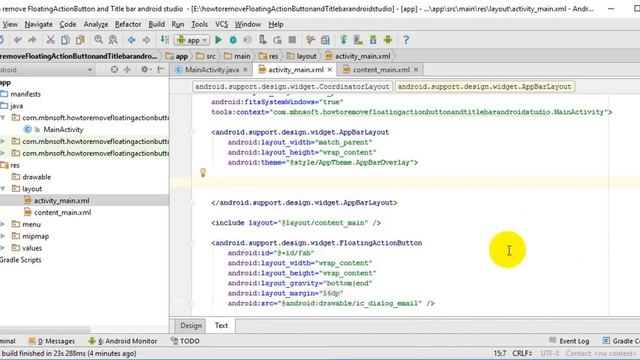Screen dimensions: 640x360
Task: Open the Project panel gear settings dropdown
Action: coord(146,70)
